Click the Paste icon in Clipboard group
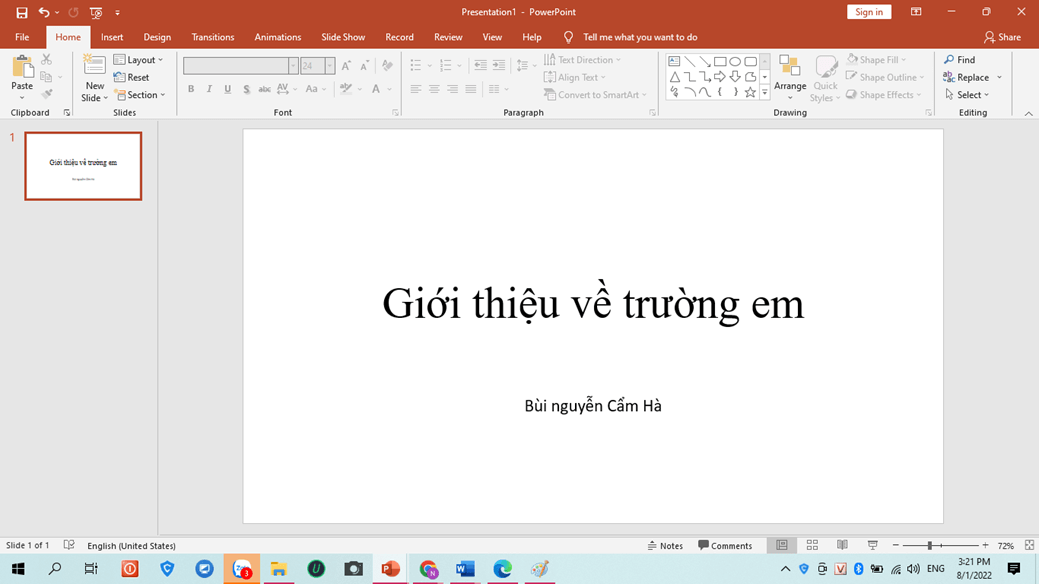Screen dimensions: 1039x584 22,70
